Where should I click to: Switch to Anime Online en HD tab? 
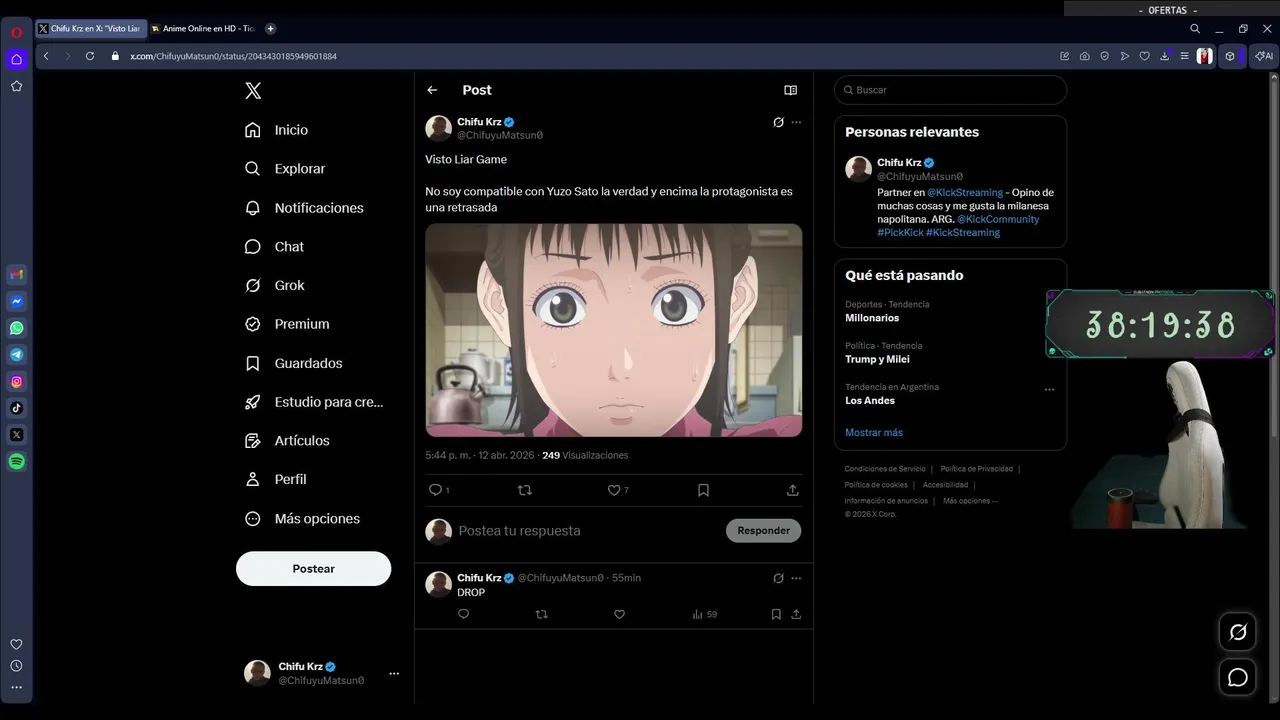[203, 29]
